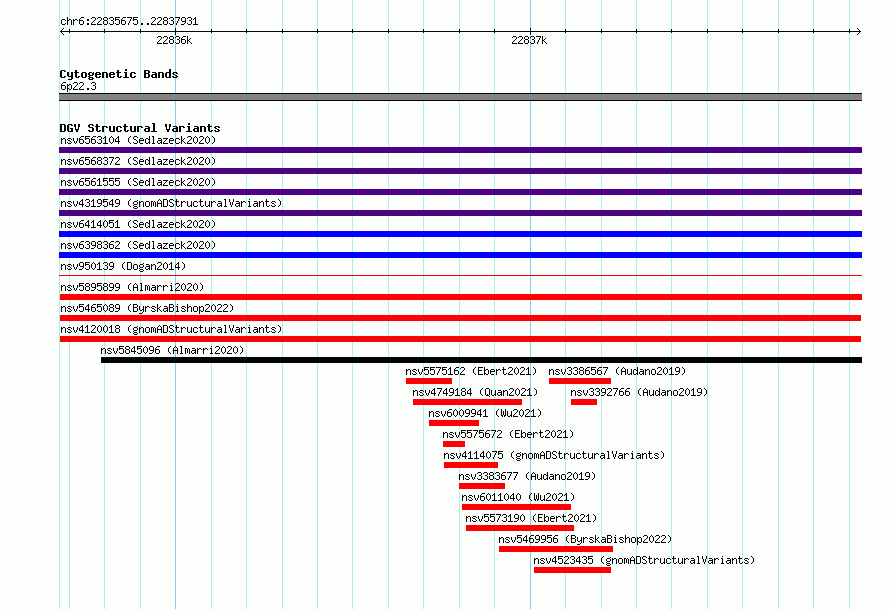The image size is (890, 609).
Task: Open variant nsv6563104 (Sedlazeck2020) label
Action: [138, 140]
